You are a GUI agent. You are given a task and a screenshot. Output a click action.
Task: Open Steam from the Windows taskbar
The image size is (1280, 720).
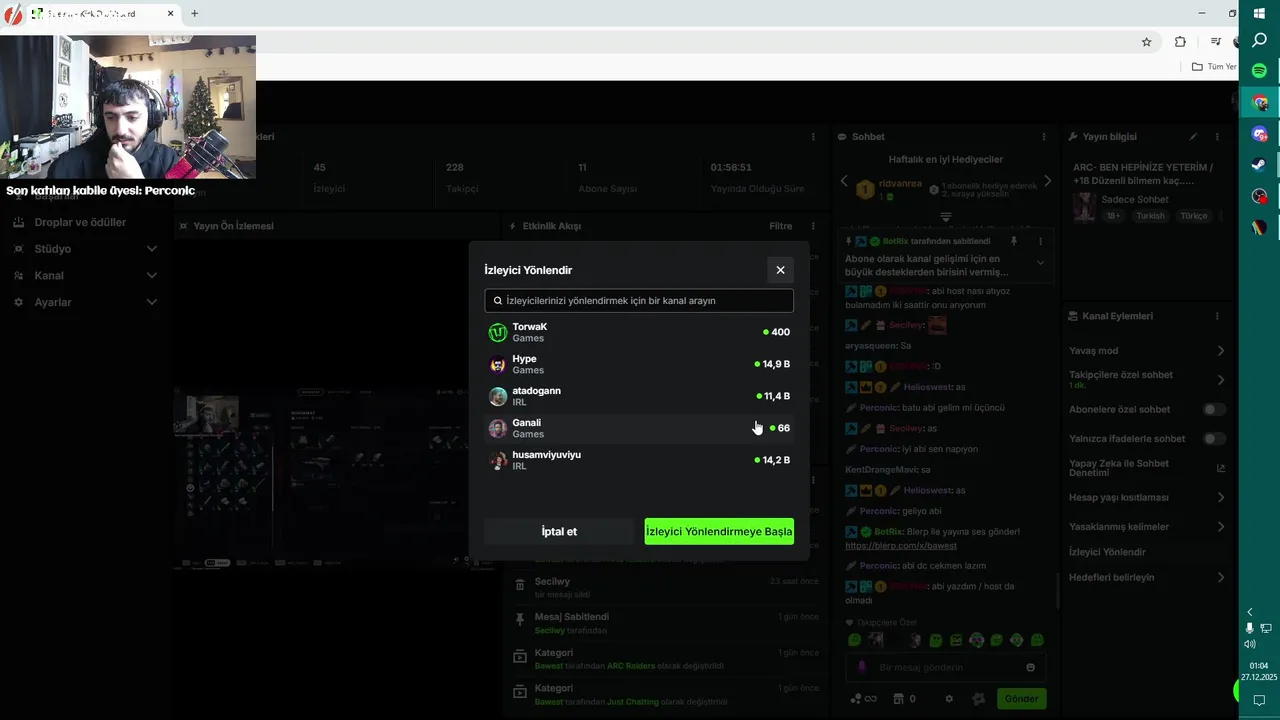tap(1260, 165)
